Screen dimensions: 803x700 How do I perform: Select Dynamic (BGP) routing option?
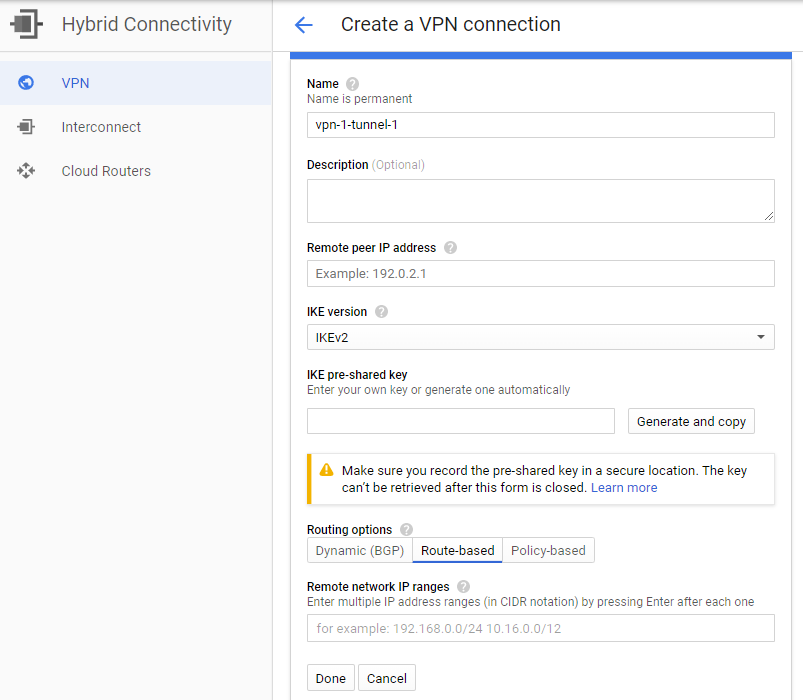[360, 551]
